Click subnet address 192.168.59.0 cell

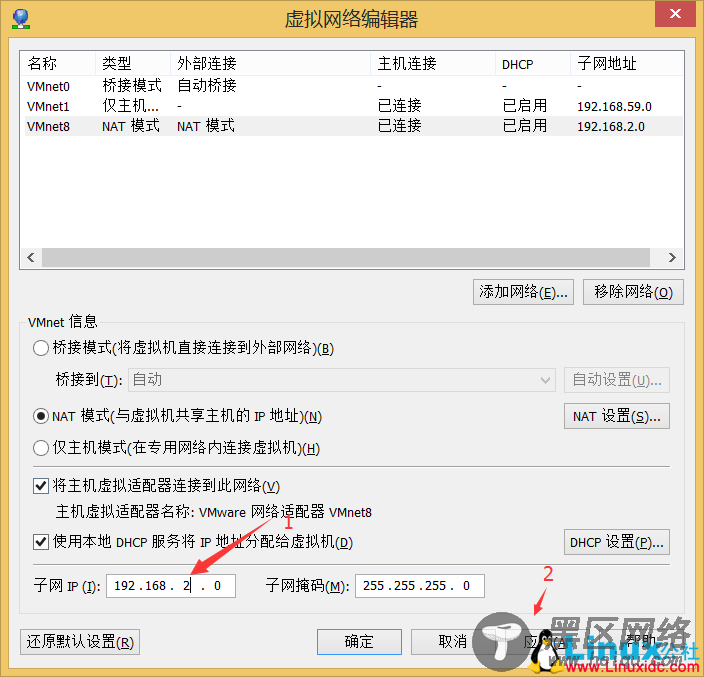pyautogui.click(x=614, y=107)
